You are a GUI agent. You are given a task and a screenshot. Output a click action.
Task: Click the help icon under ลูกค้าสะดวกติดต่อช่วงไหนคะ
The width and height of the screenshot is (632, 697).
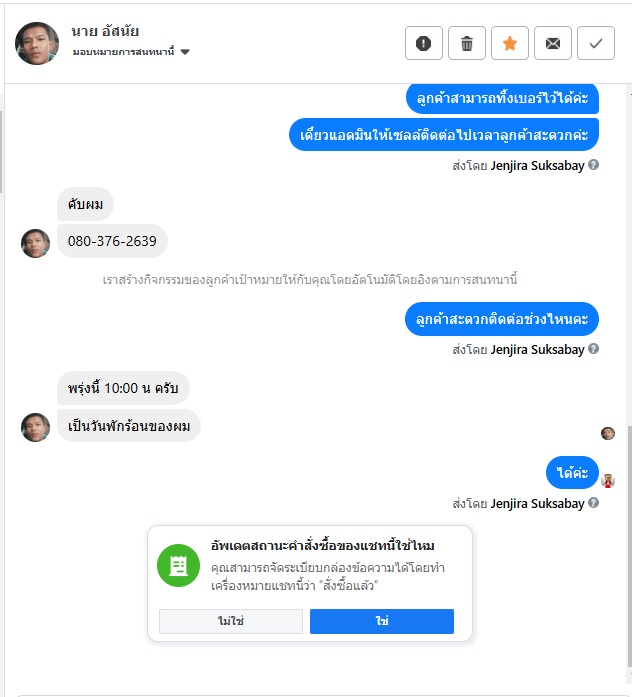coord(593,349)
